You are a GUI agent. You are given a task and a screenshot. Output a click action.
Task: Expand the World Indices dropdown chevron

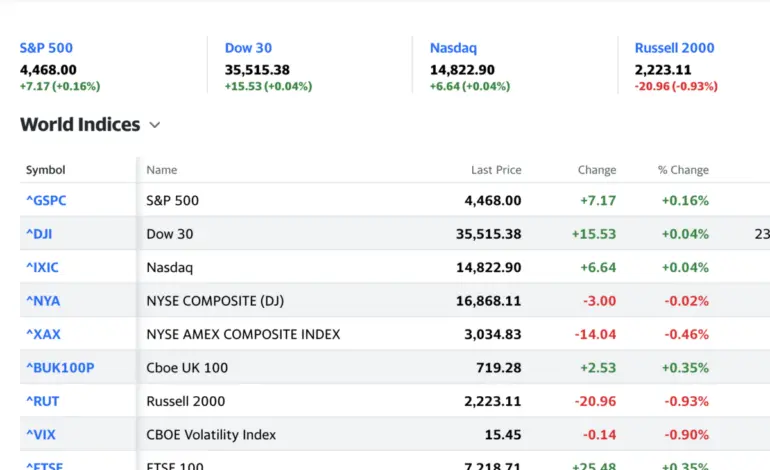pos(155,125)
